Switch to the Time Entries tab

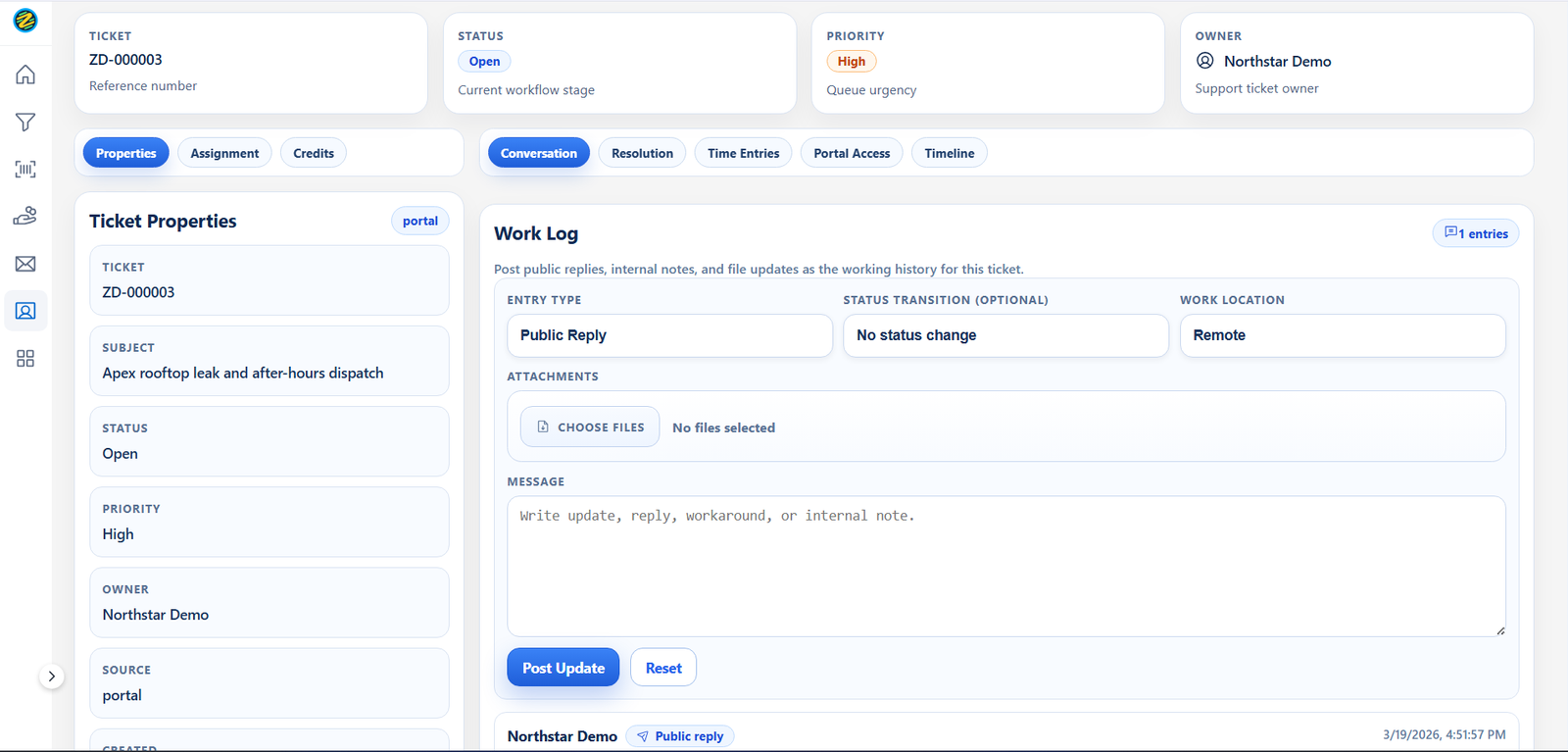[x=743, y=153]
